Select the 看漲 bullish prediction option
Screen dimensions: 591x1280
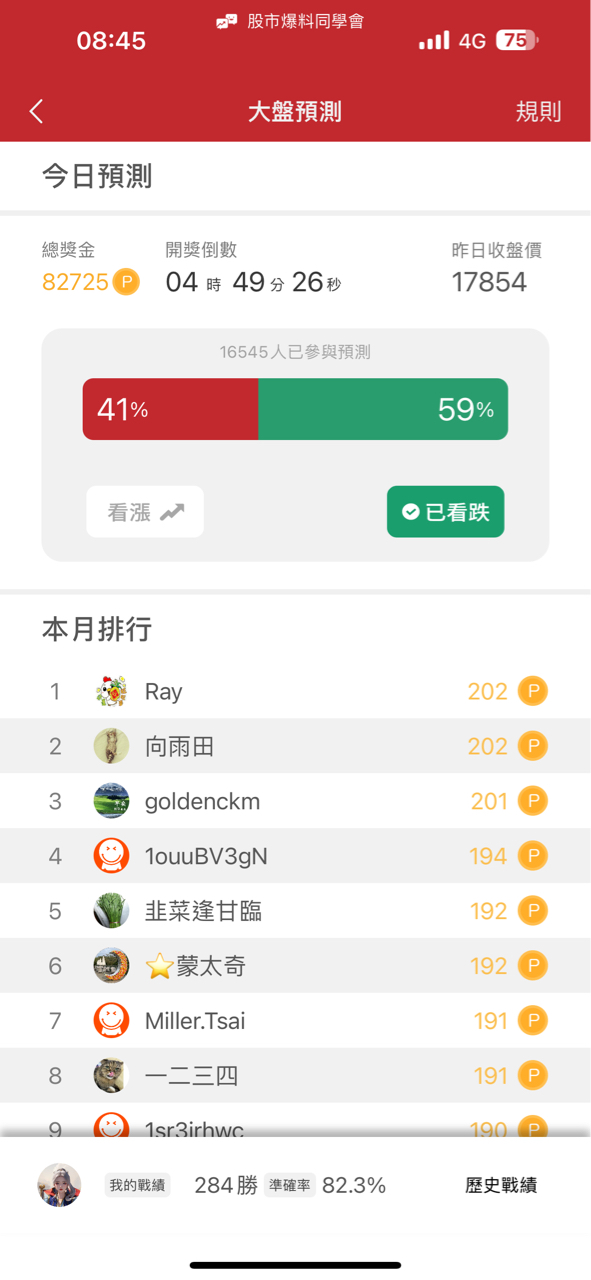144,511
